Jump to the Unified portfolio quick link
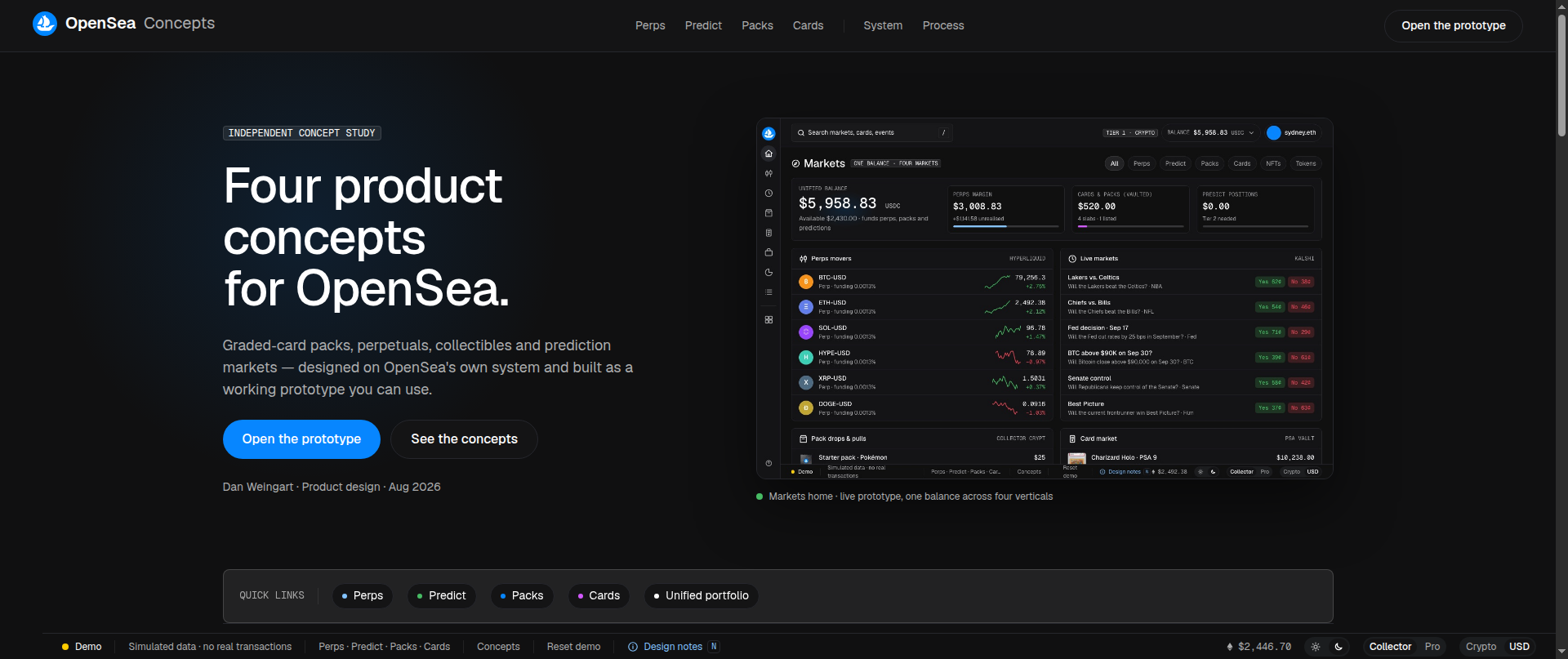Image resolution: width=1568 pixels, height=659 pixels. click(x=702, y=595)
